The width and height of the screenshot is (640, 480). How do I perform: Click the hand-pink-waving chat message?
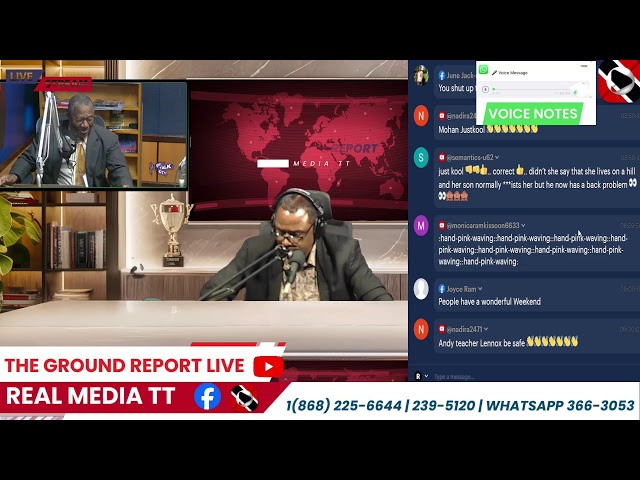(533, 249)
